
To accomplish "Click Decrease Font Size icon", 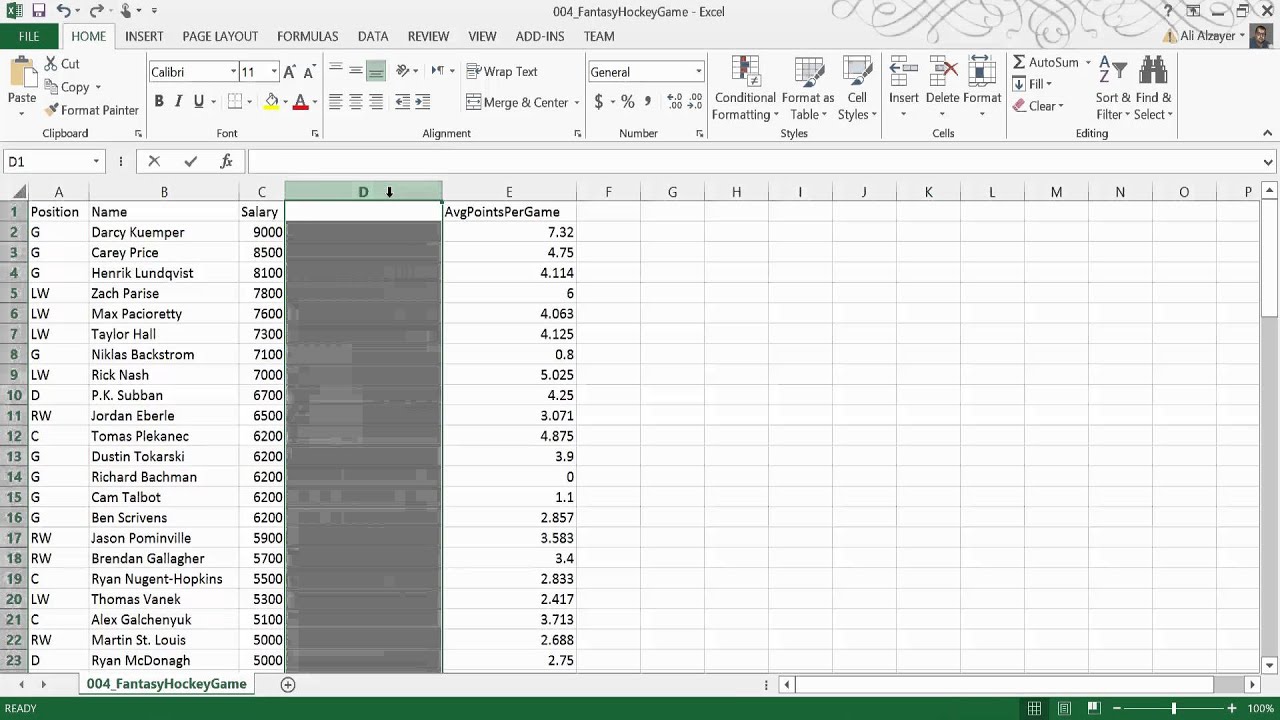I will [309, 72].
